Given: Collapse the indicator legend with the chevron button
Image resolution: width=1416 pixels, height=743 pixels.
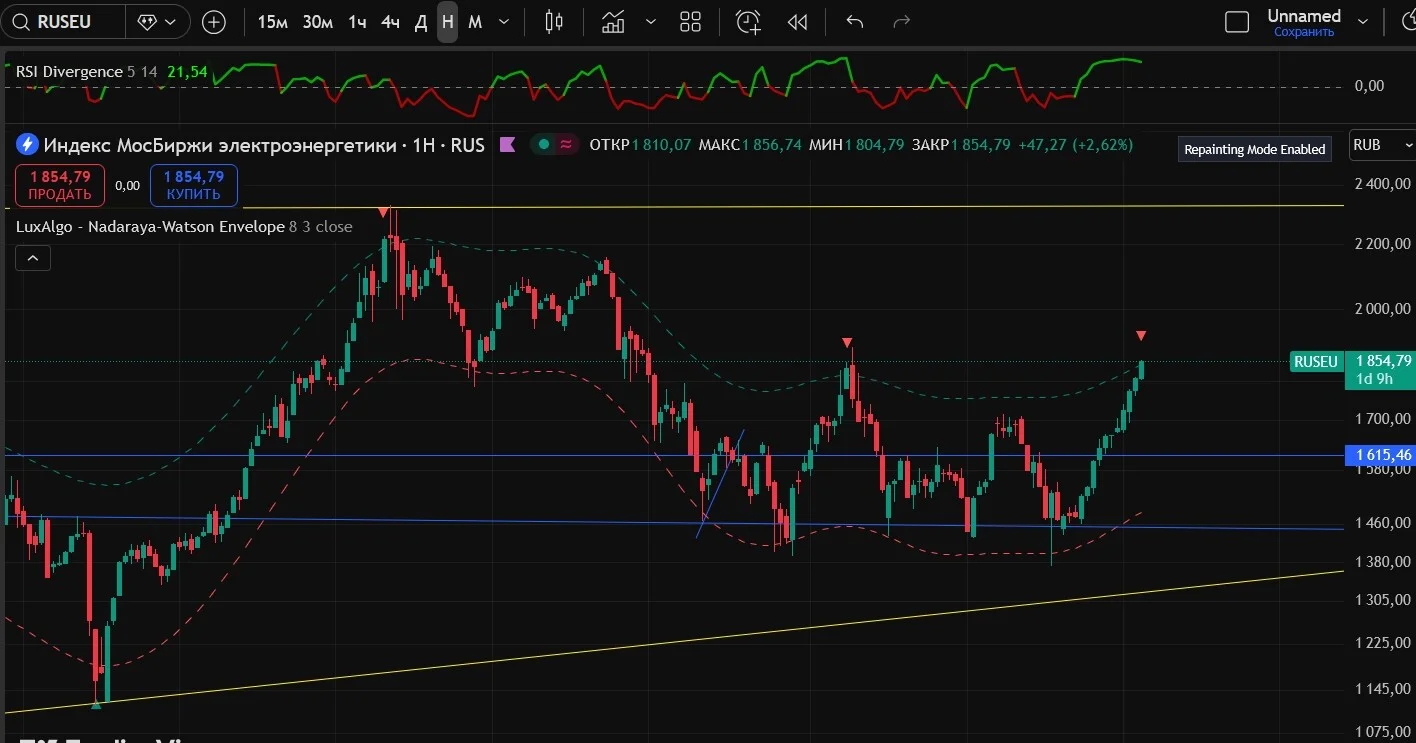Looking at the screenshot, I should [x=32, y=258].
